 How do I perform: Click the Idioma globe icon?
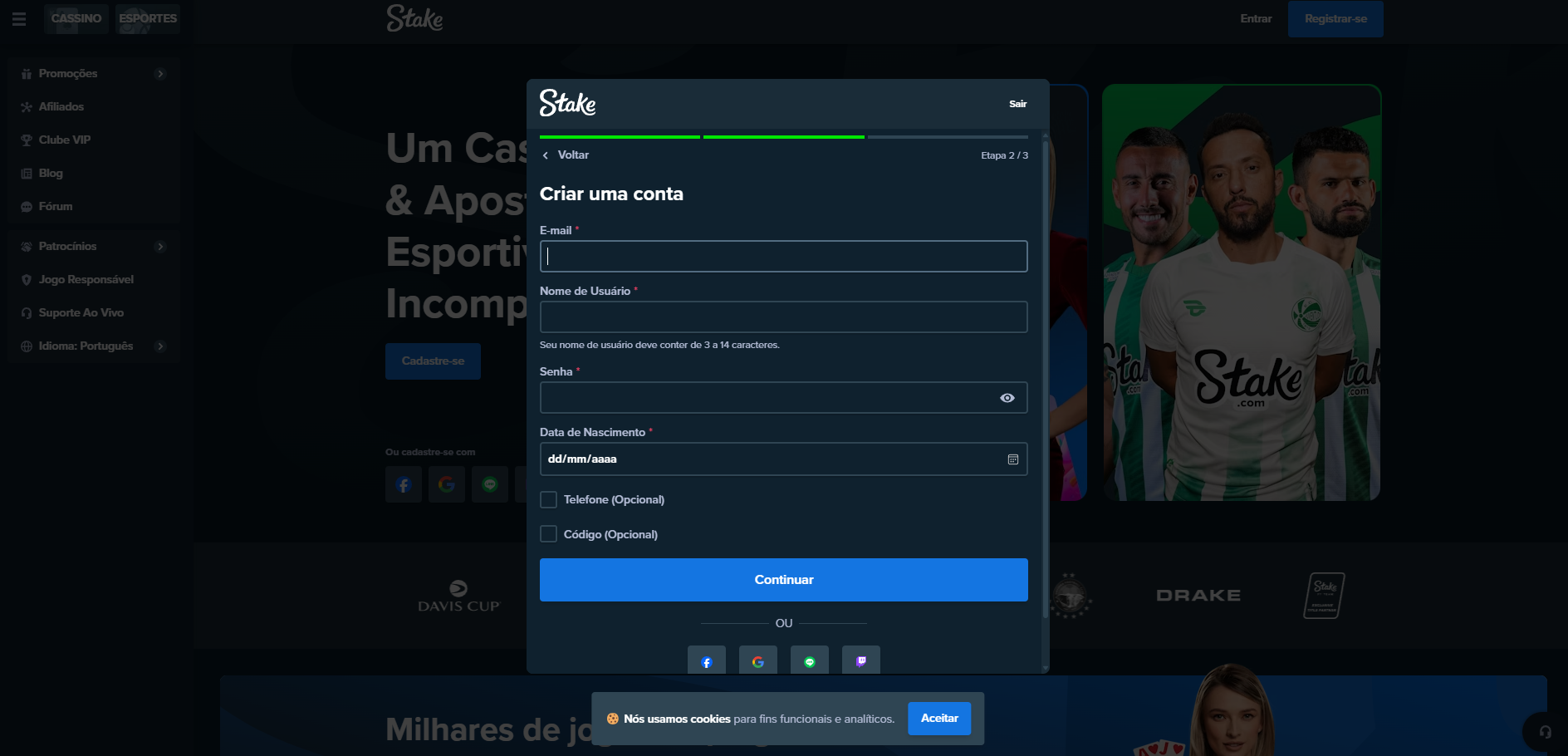tap(27, 346)
